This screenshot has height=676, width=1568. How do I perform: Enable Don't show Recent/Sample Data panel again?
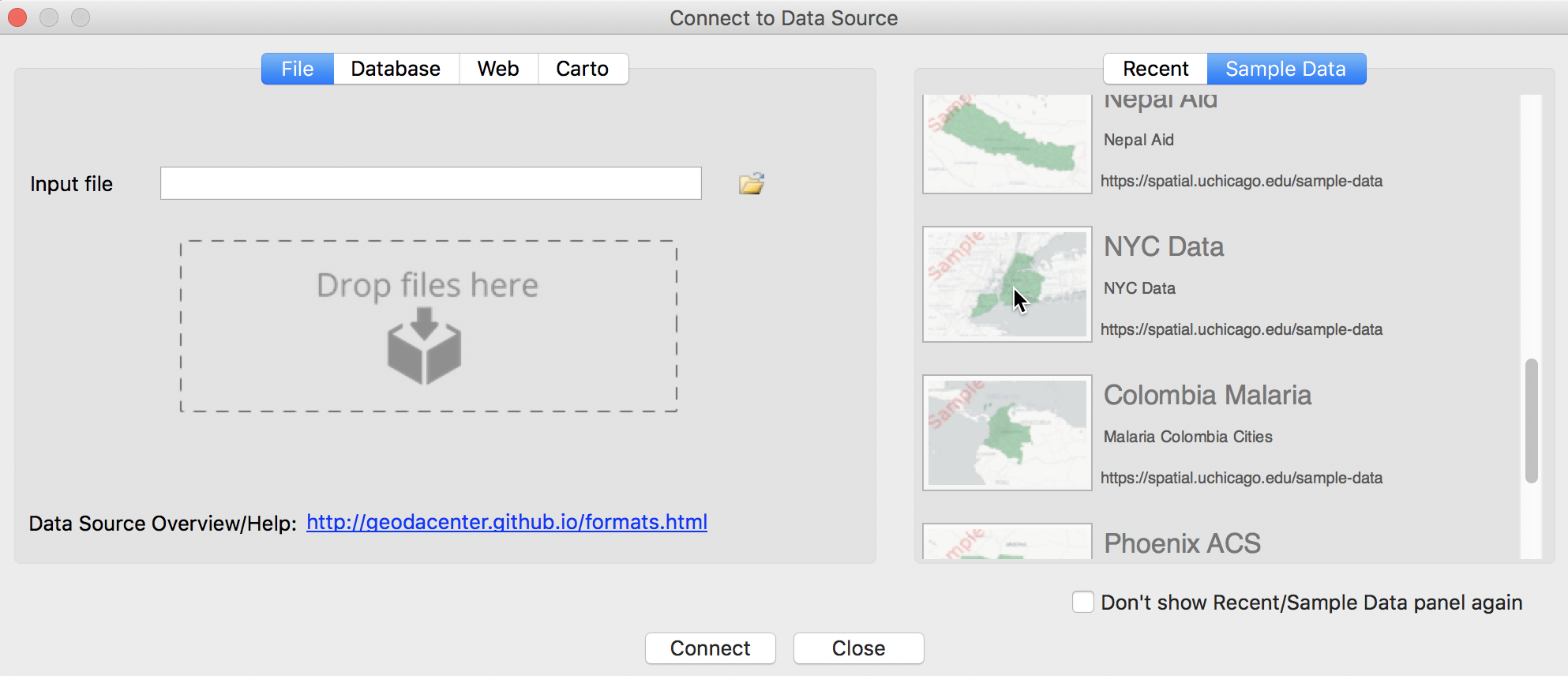[1083, 602]
